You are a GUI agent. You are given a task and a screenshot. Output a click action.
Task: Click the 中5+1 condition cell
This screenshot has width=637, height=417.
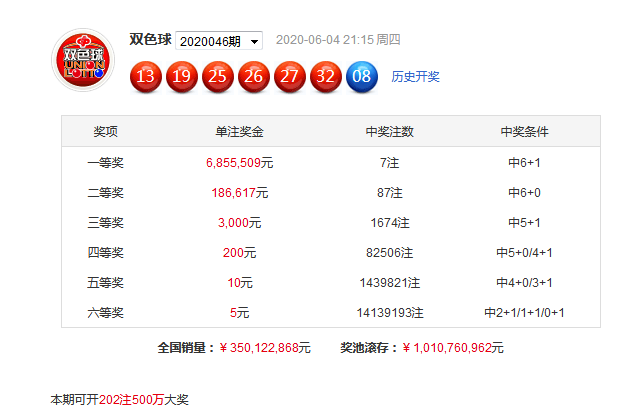click(x=524, y=223)
